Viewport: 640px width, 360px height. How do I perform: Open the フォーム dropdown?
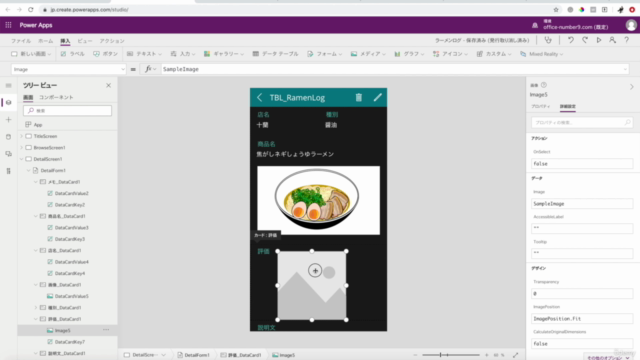click(324, 54)
